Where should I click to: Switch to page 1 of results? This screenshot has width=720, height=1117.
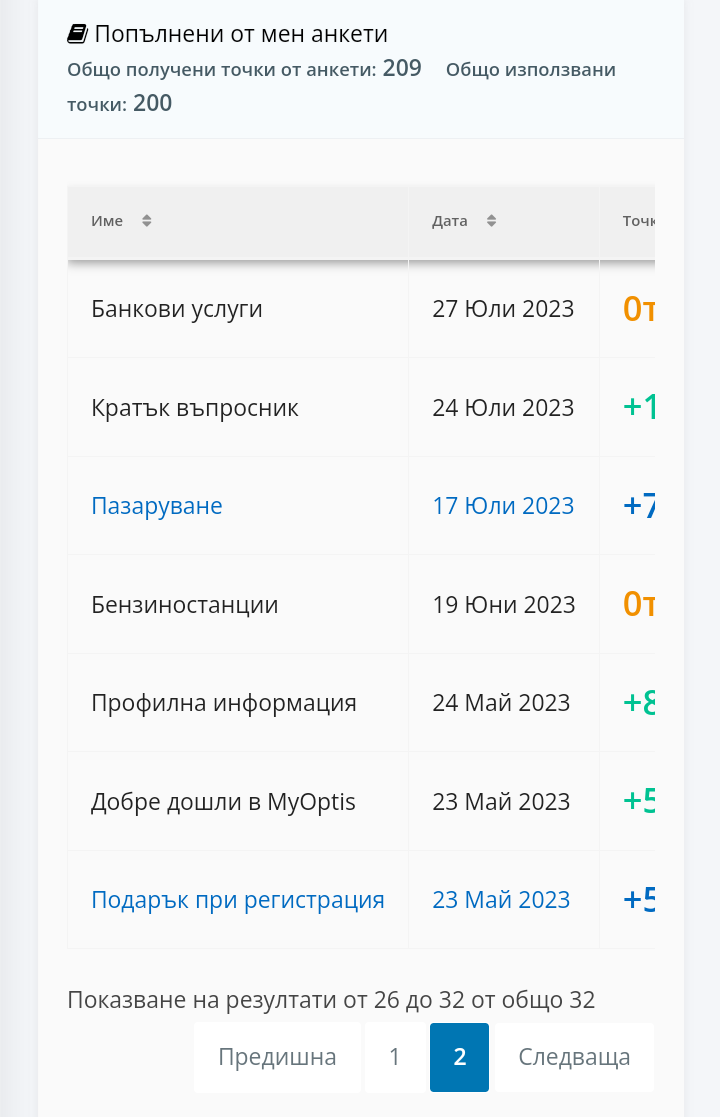point(395,1057)
